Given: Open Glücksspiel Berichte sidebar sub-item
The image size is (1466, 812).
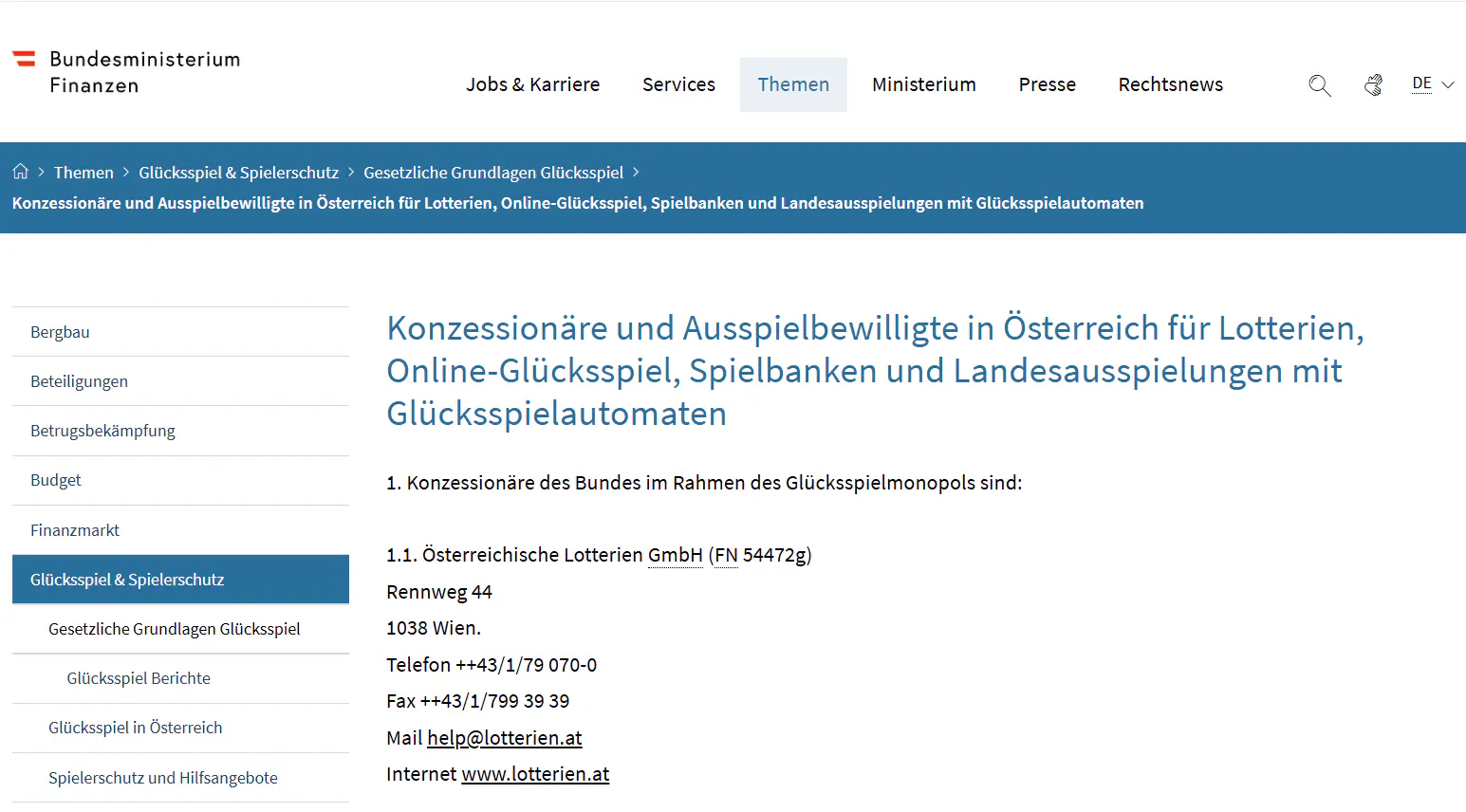Looking at the screenshot, I should point(180,678).
